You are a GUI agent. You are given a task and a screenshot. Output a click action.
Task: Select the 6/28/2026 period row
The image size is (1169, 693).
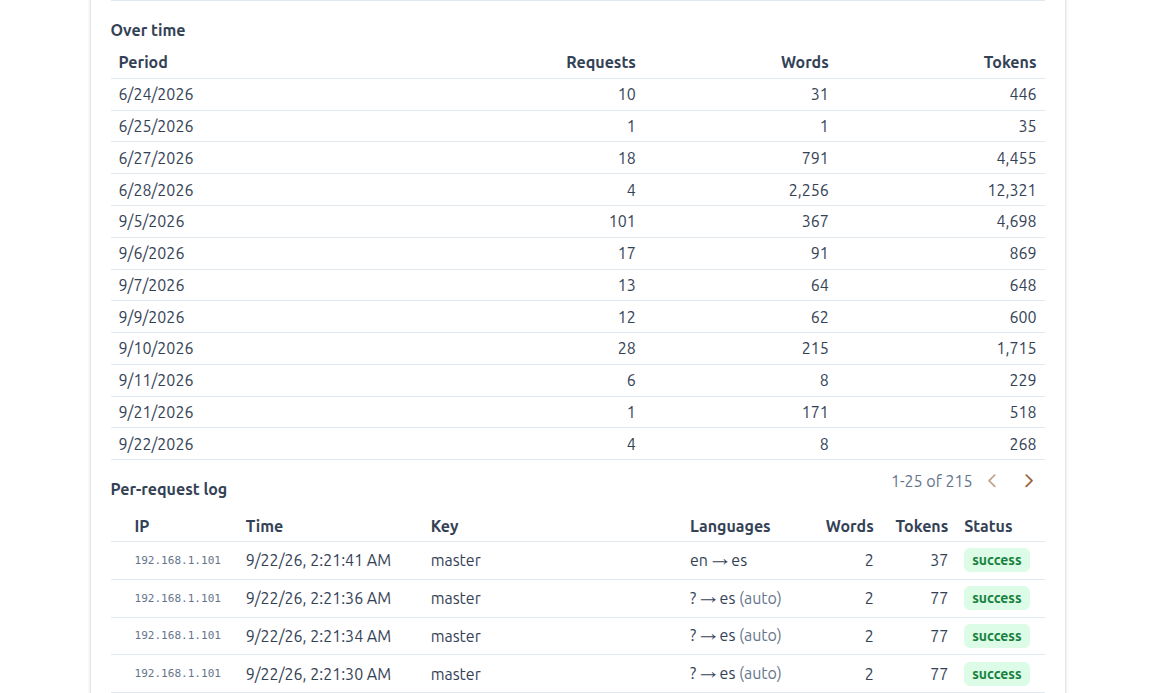point(578,190)
